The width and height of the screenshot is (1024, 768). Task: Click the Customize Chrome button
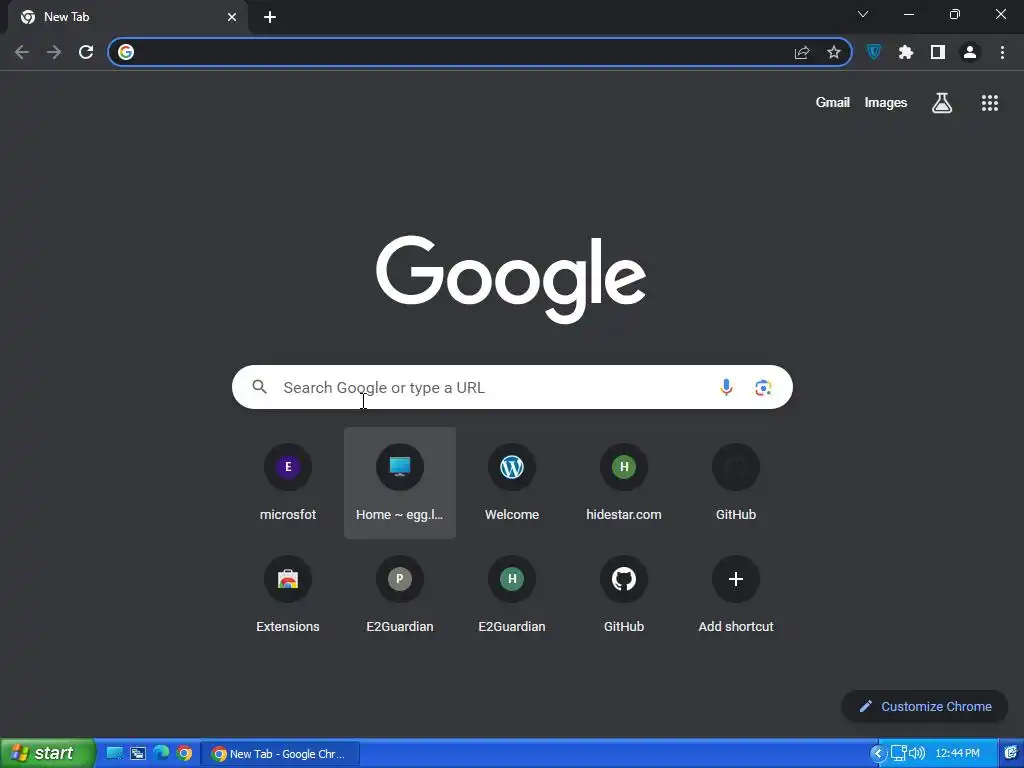pos(925,706)
